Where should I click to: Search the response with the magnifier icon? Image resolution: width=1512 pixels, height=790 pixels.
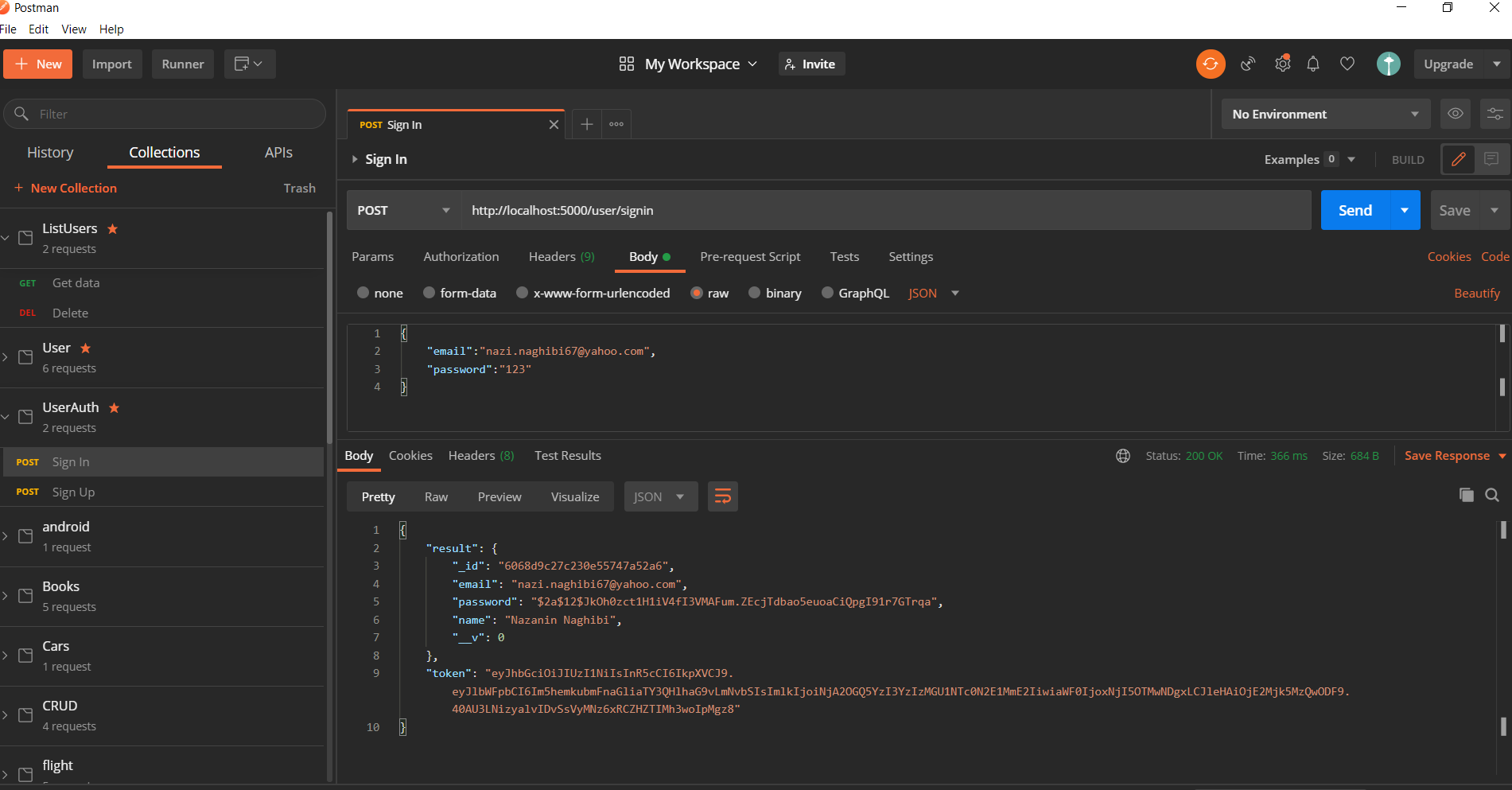pyautogui.click(x=1492, y=495)
